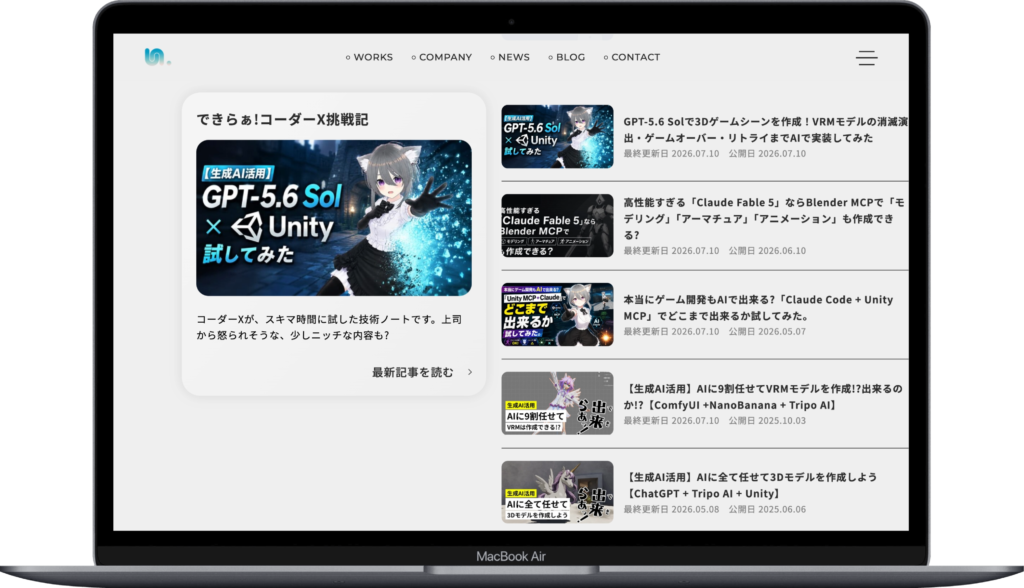Screen dimensions: 1024x588
Task: Open the WORKS navigation item
Action: coord(370,57)
